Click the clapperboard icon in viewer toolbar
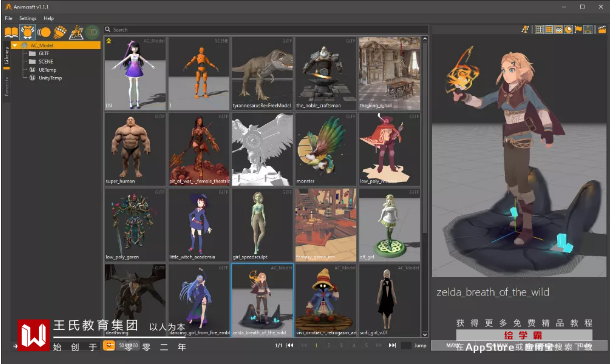 point(602,29)
